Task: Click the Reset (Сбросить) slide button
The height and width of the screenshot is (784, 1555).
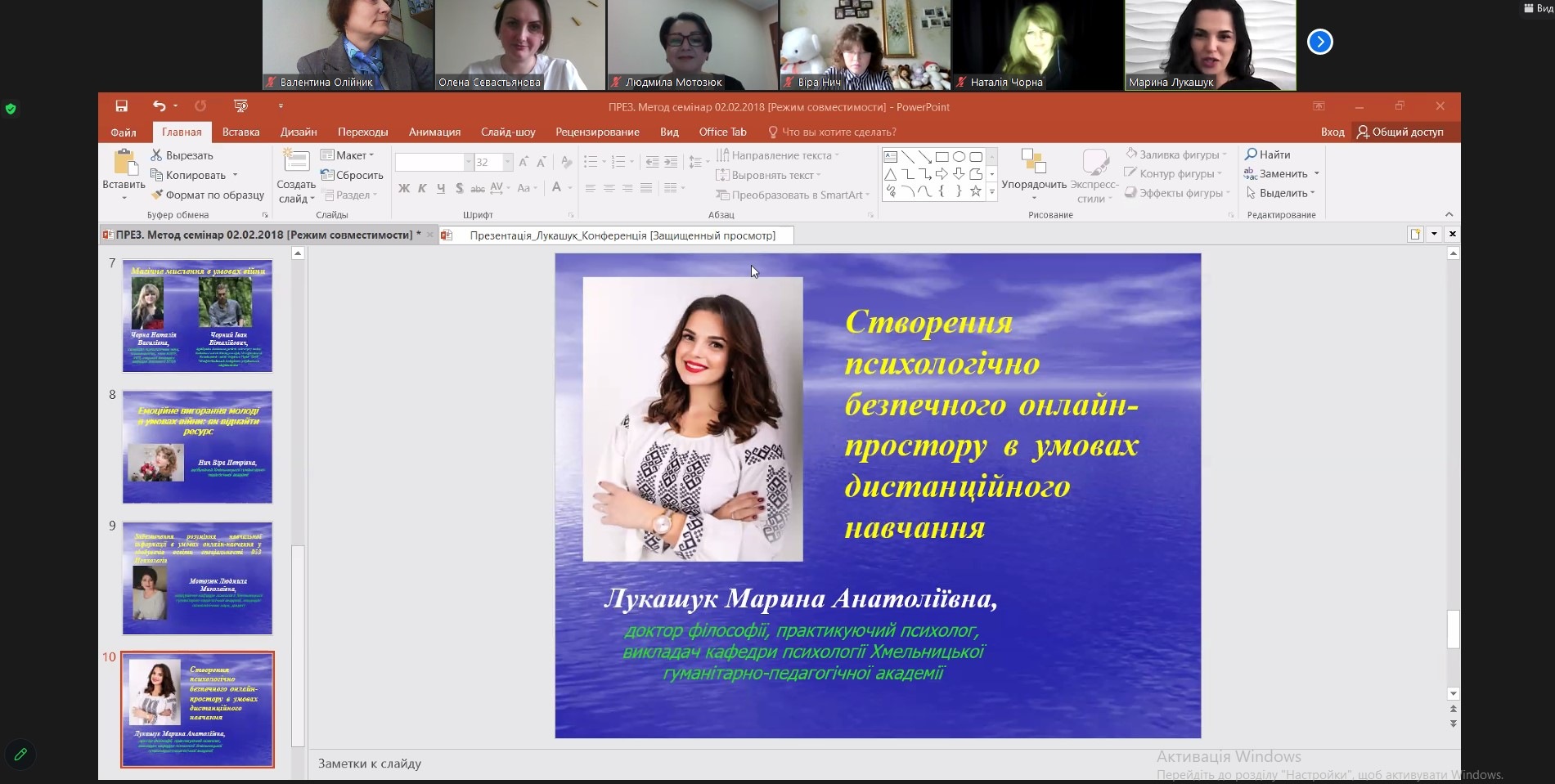Action: pyautogui.click(x=353, y=175)
